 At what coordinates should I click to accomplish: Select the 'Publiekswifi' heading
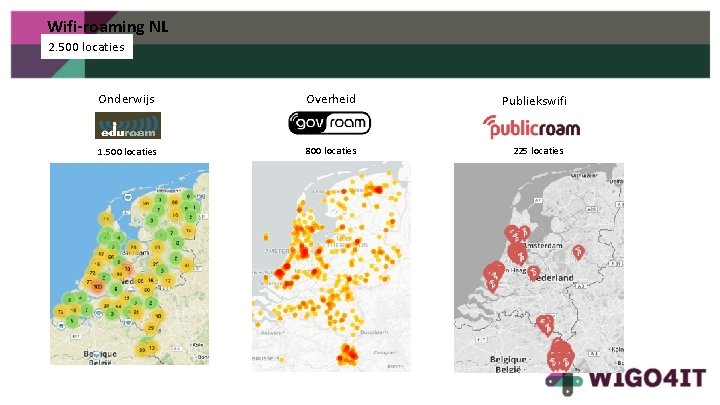(534, 101)
